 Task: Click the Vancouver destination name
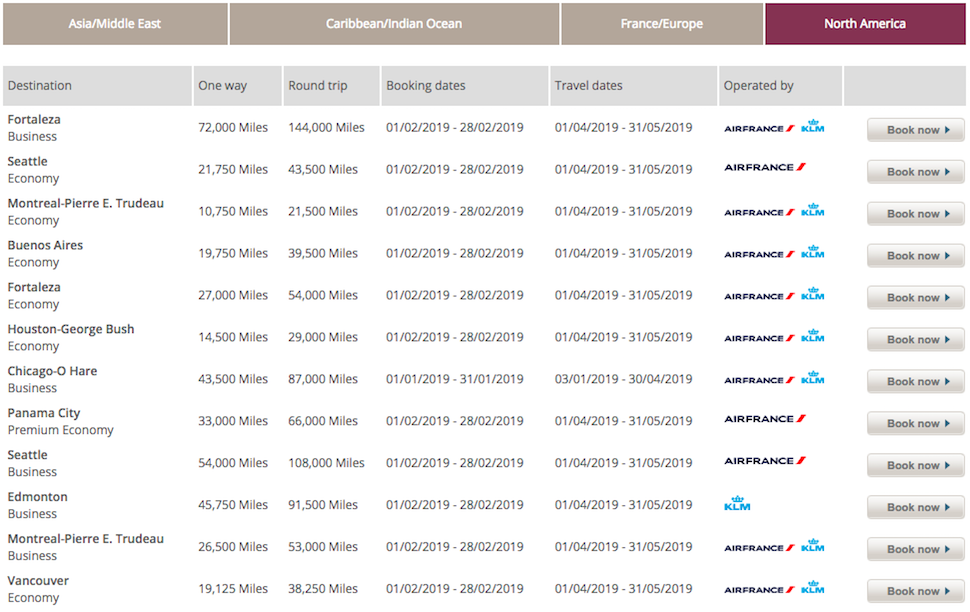pyautogui.click(x=38, y=581)
